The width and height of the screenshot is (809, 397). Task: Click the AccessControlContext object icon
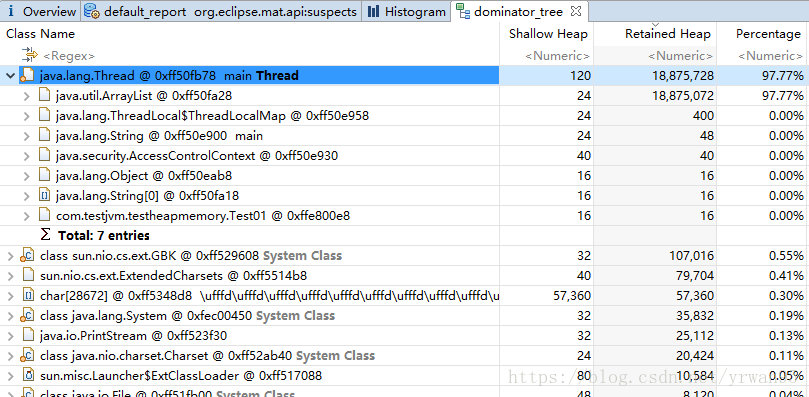45,155
